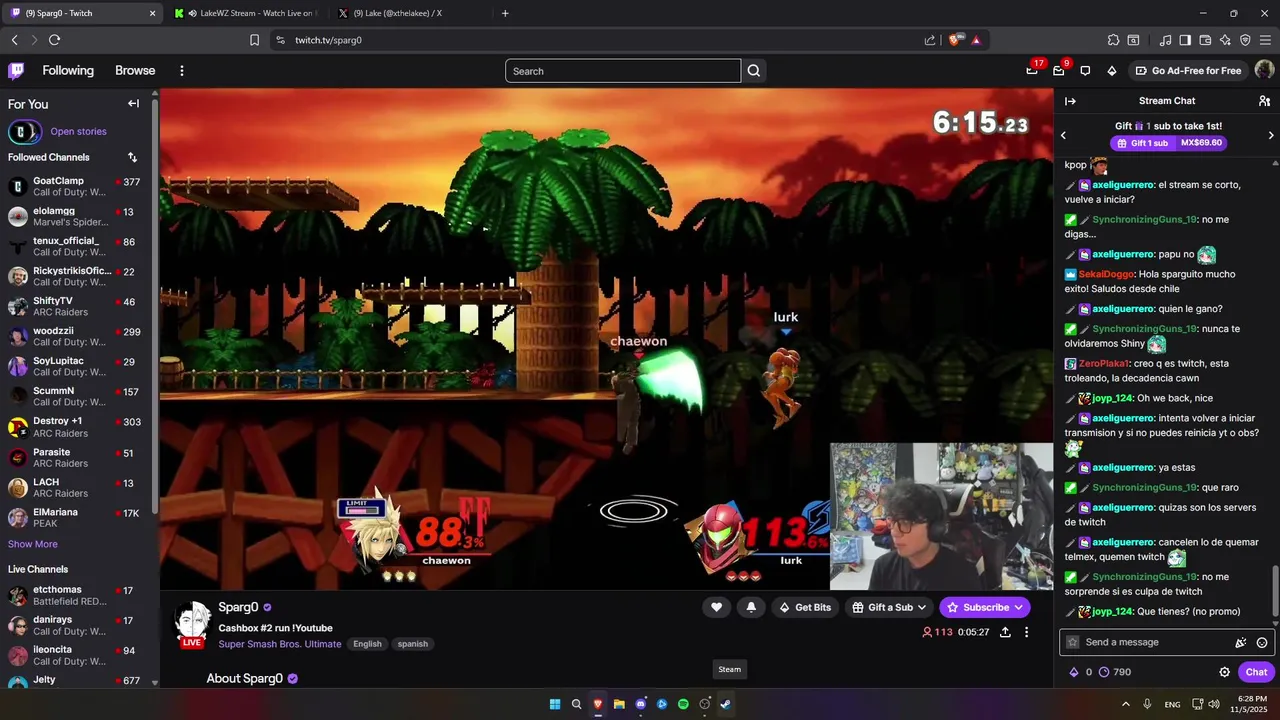Viewport: 1280px width, 720px height.
Task: Open Steam from the taskbar
Action: [726, 704]
